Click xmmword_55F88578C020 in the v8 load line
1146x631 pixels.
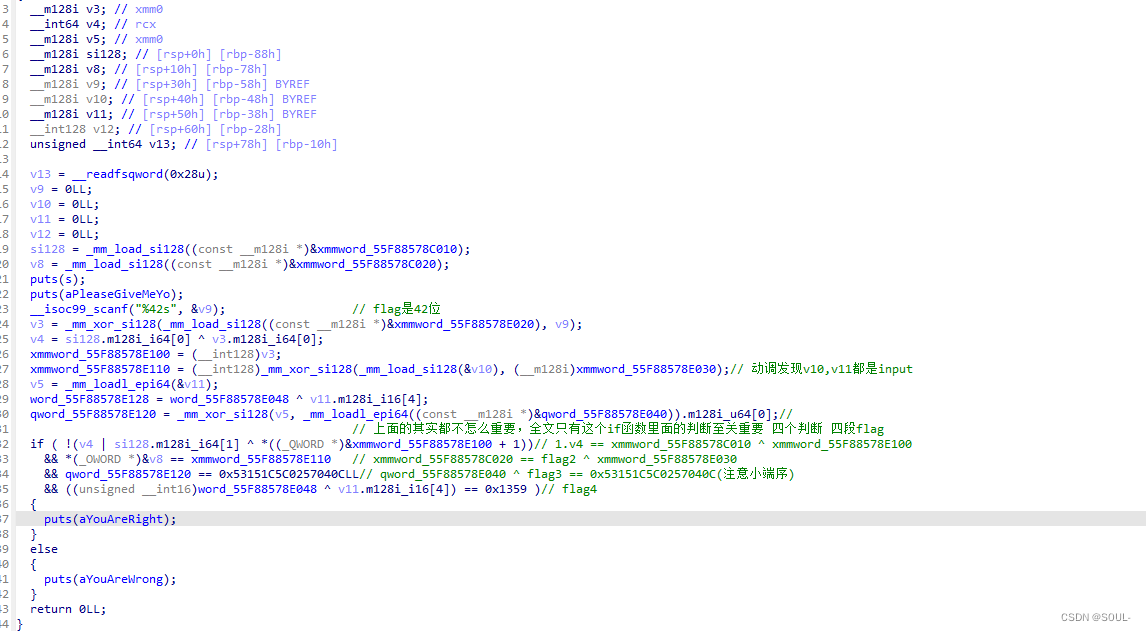click(365, 264)
